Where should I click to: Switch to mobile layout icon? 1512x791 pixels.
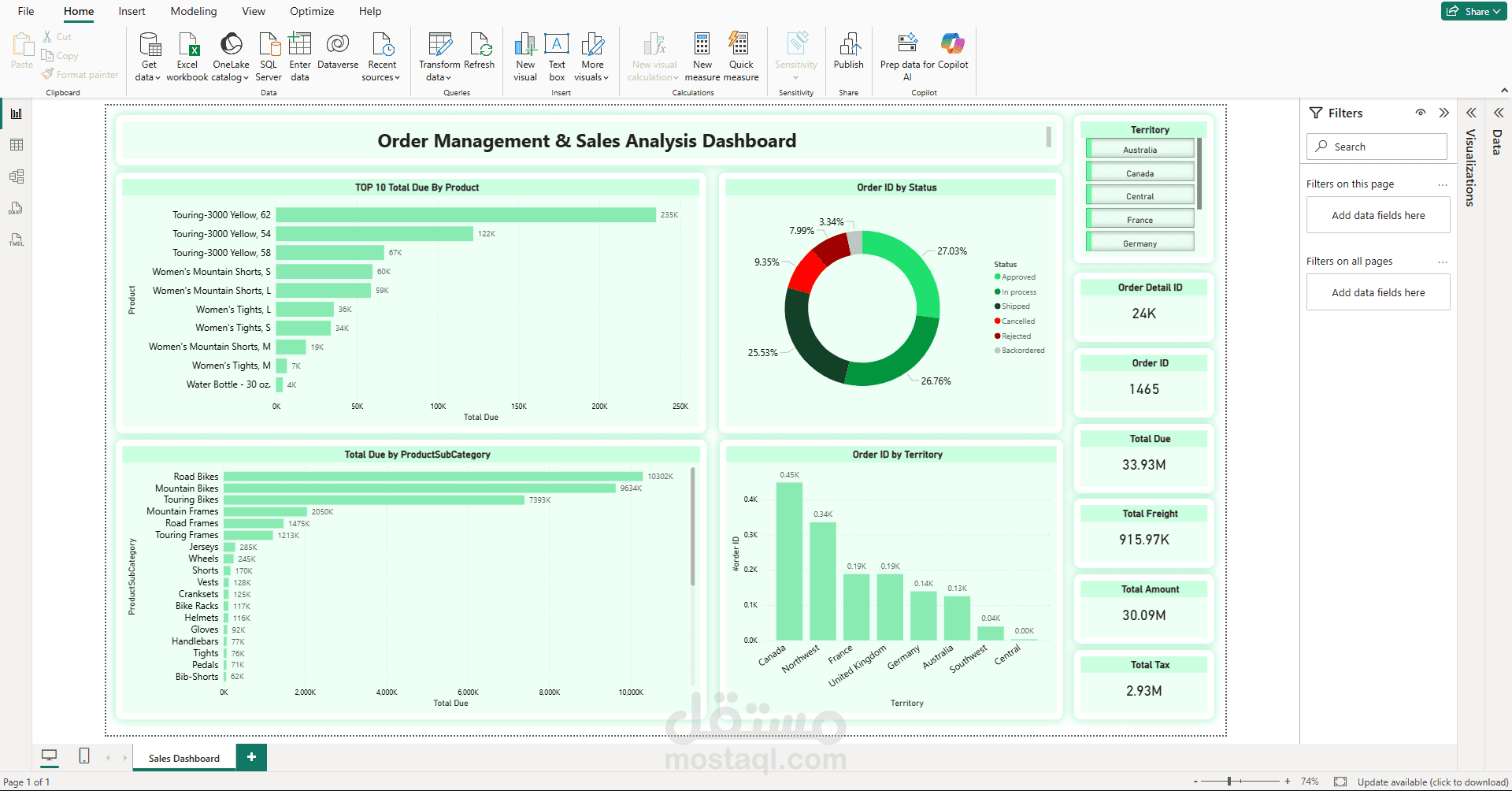(84, 756)
